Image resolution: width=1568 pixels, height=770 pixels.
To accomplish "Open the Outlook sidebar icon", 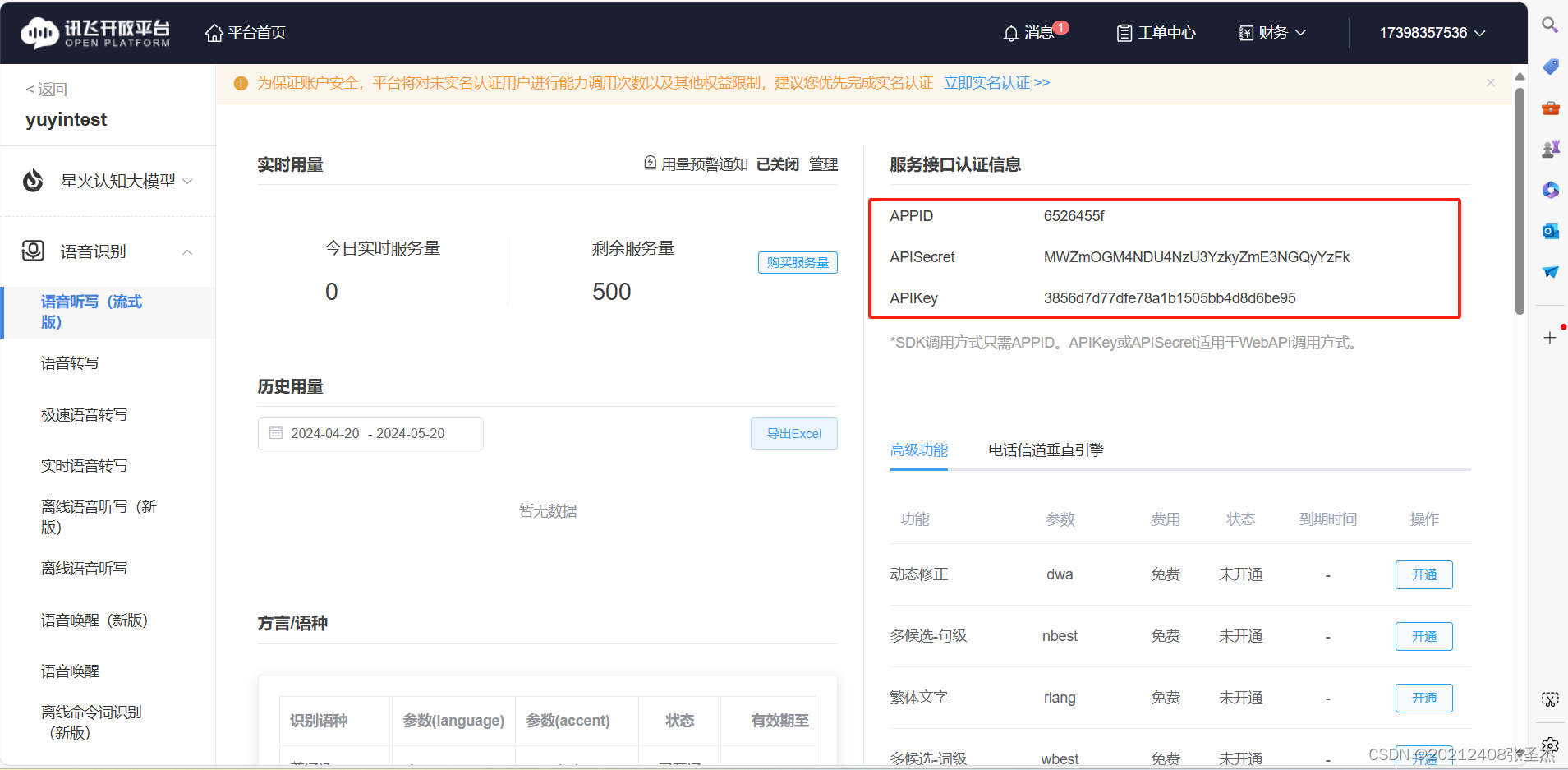I will point(1550,231).
